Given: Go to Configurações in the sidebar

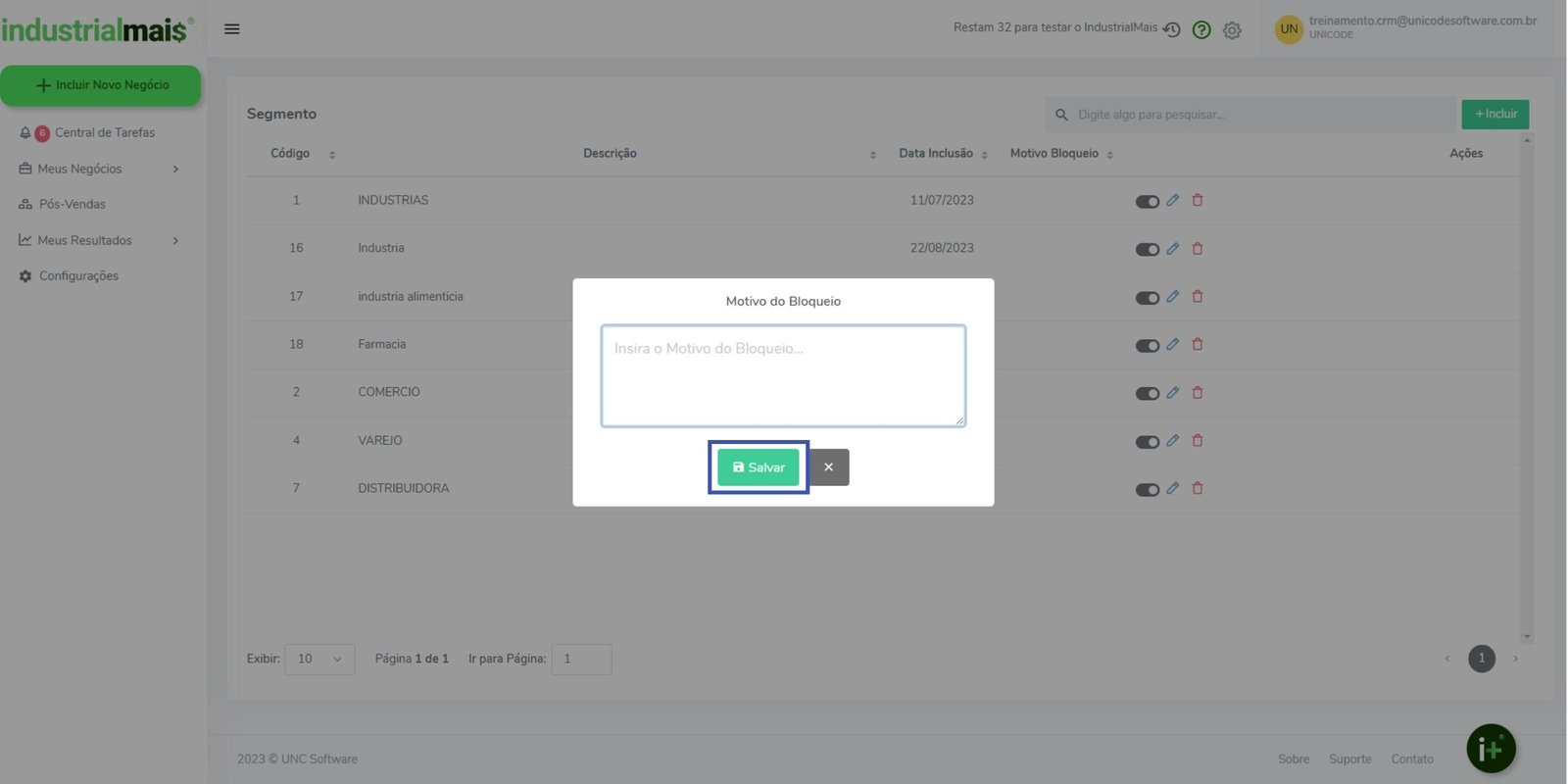Looking at the screenshot, I should point(78,276).
